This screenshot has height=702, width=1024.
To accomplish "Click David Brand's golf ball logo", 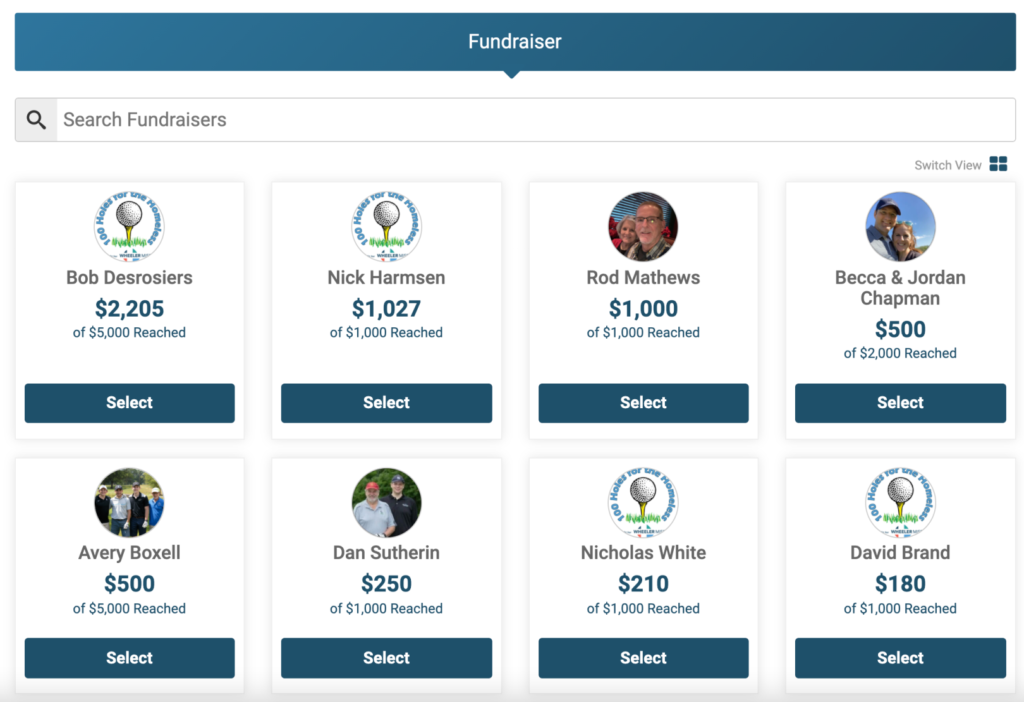I will click(x=900, y=502).
